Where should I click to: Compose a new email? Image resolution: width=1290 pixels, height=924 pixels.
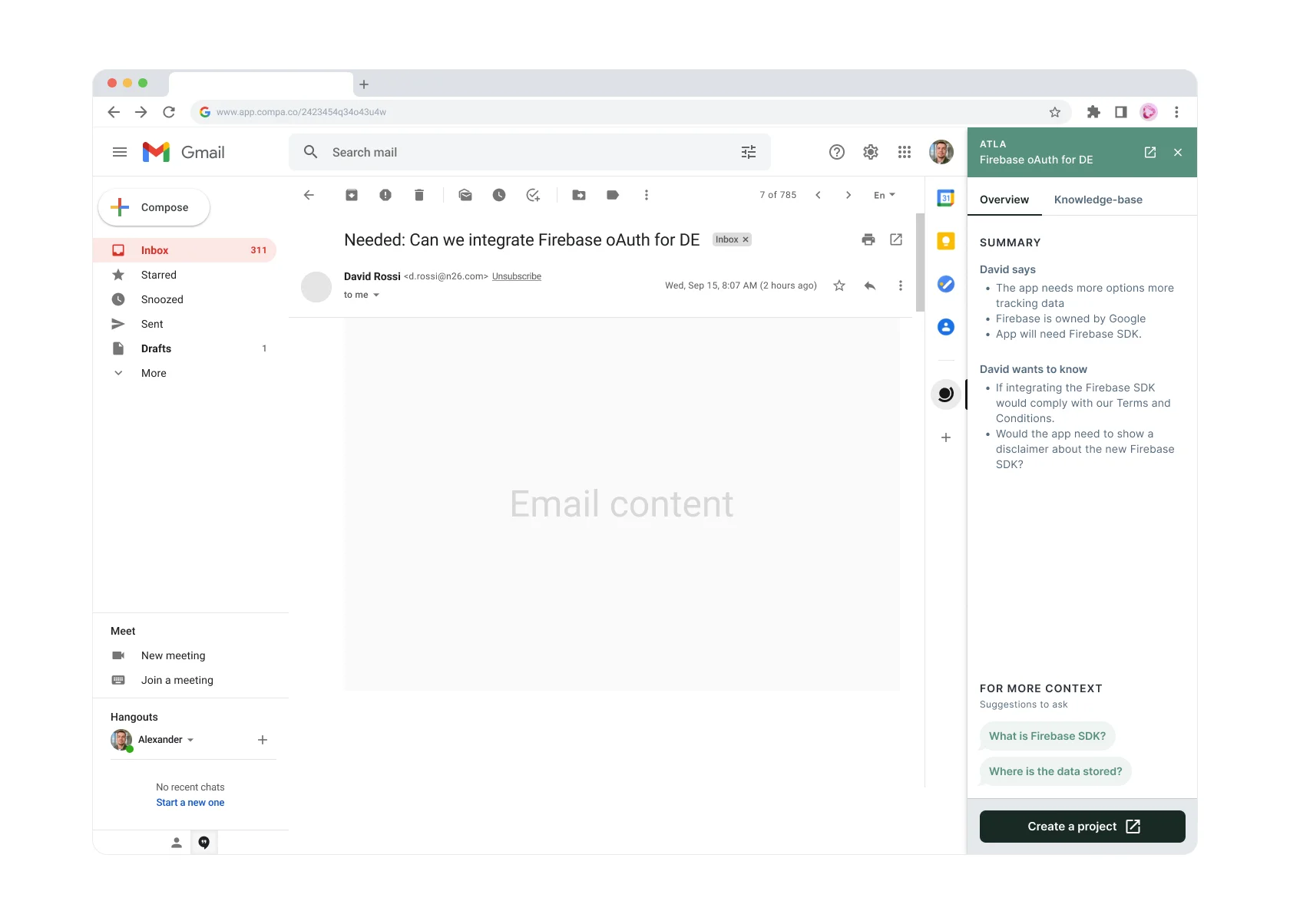[x=154, y=207]
